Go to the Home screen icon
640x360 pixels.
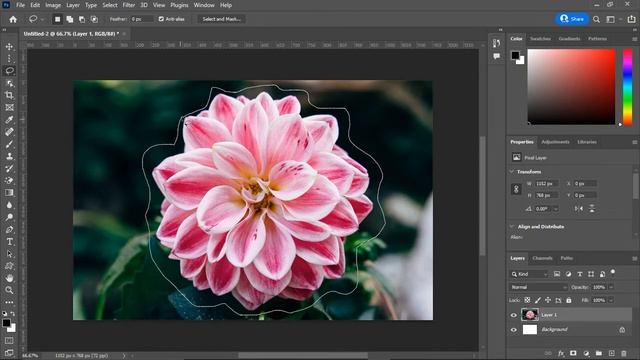click(13, 19)
